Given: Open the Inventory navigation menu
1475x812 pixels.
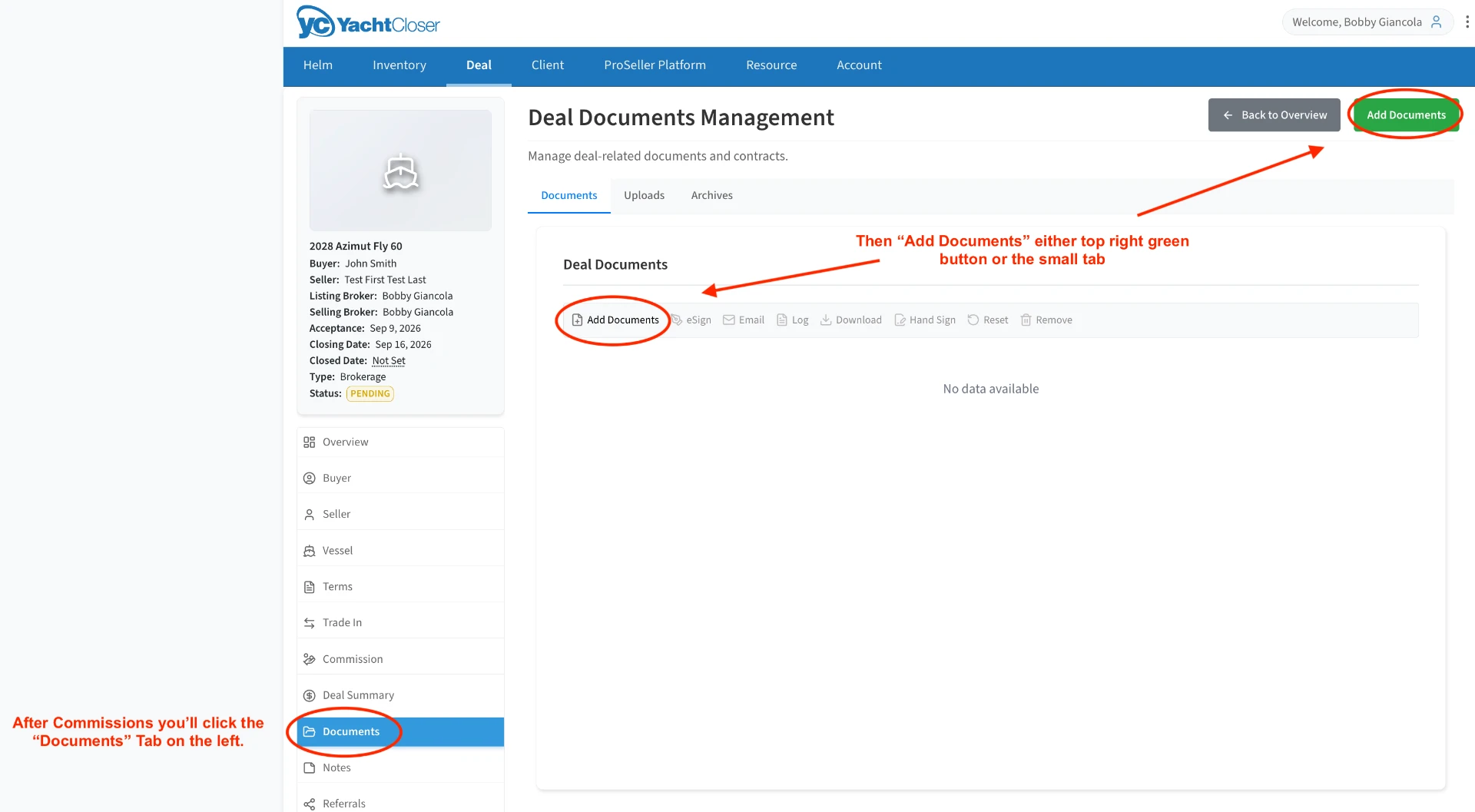Looking at the screenshot, I should (399, 65).
